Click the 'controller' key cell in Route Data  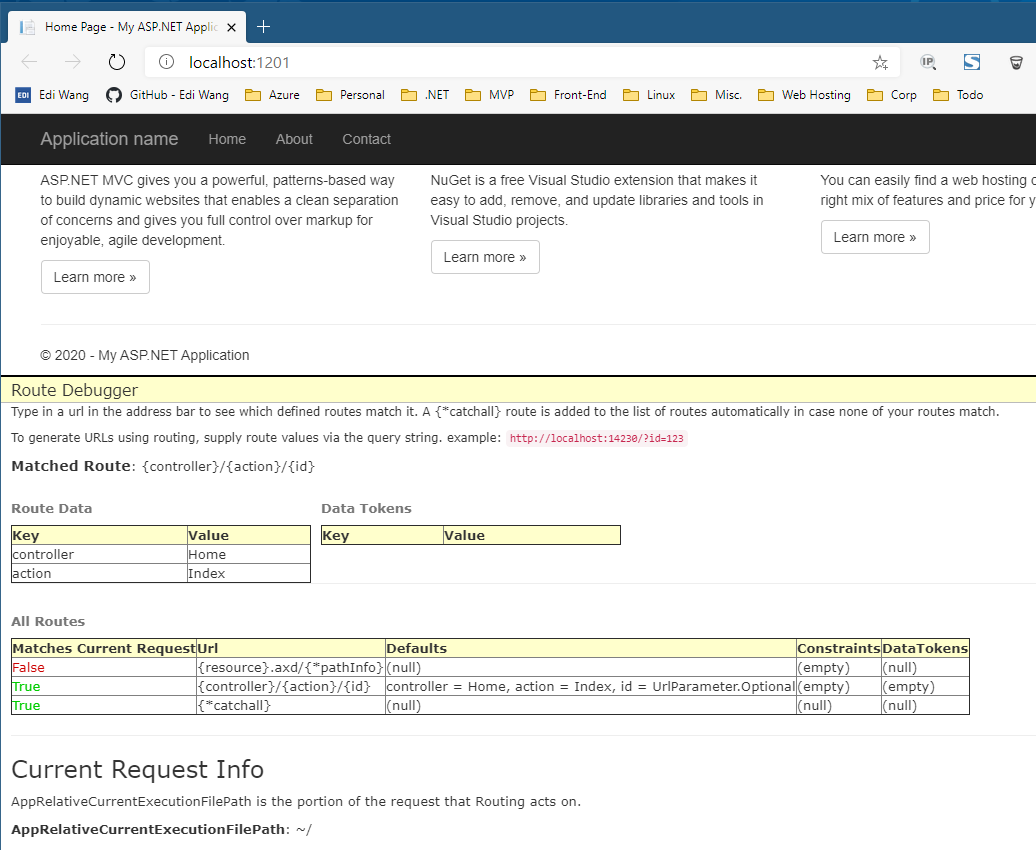(99, 555)
